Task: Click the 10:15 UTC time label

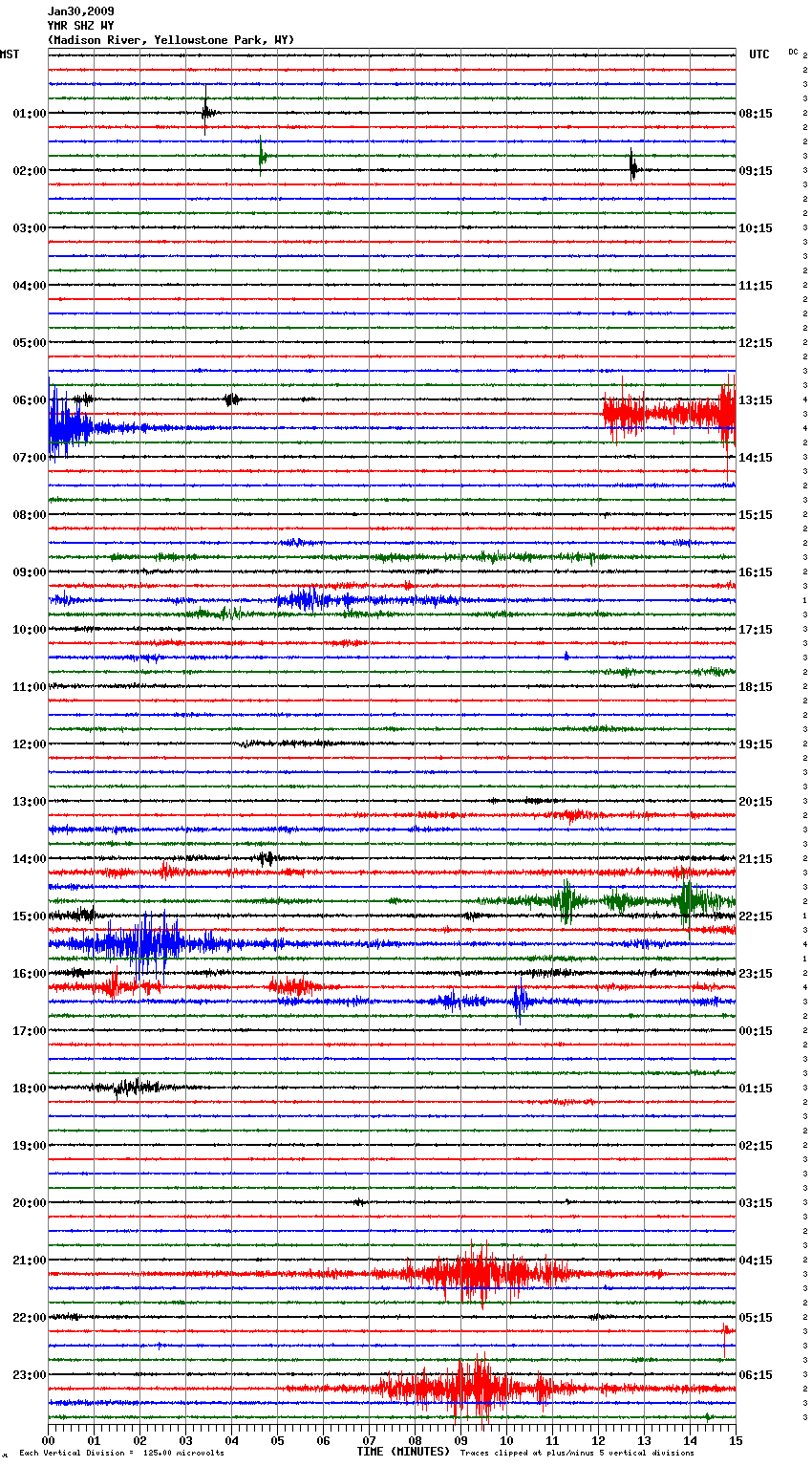Action: 756,228
